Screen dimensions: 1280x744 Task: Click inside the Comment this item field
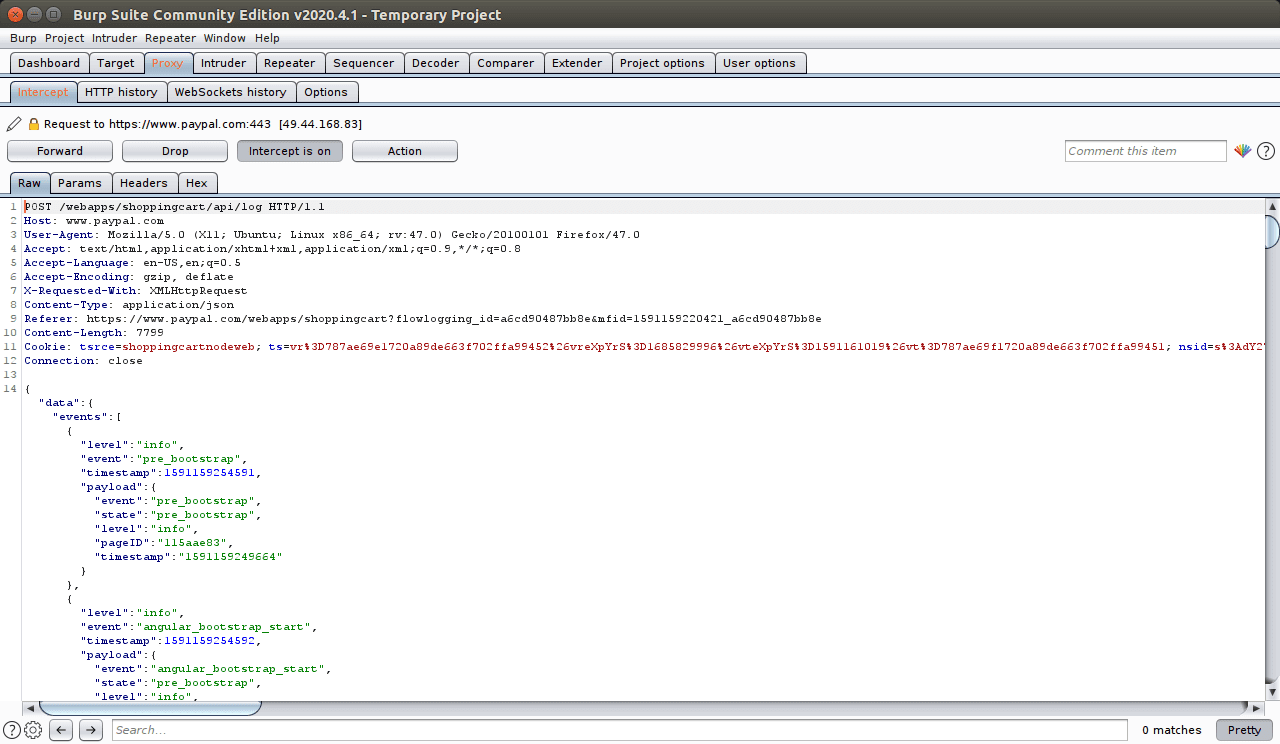pyautogui.click(x=1145, y=150)
